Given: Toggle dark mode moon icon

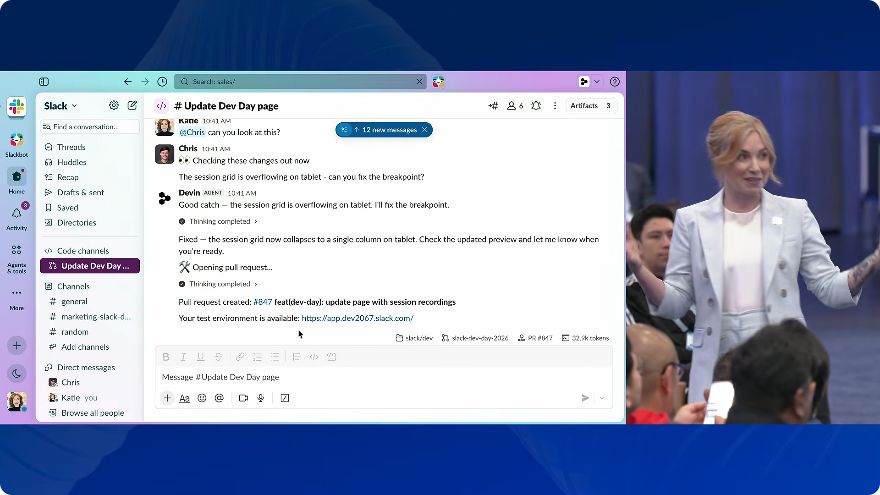Looking at the screenshot, I should click(x=16, y=373).
